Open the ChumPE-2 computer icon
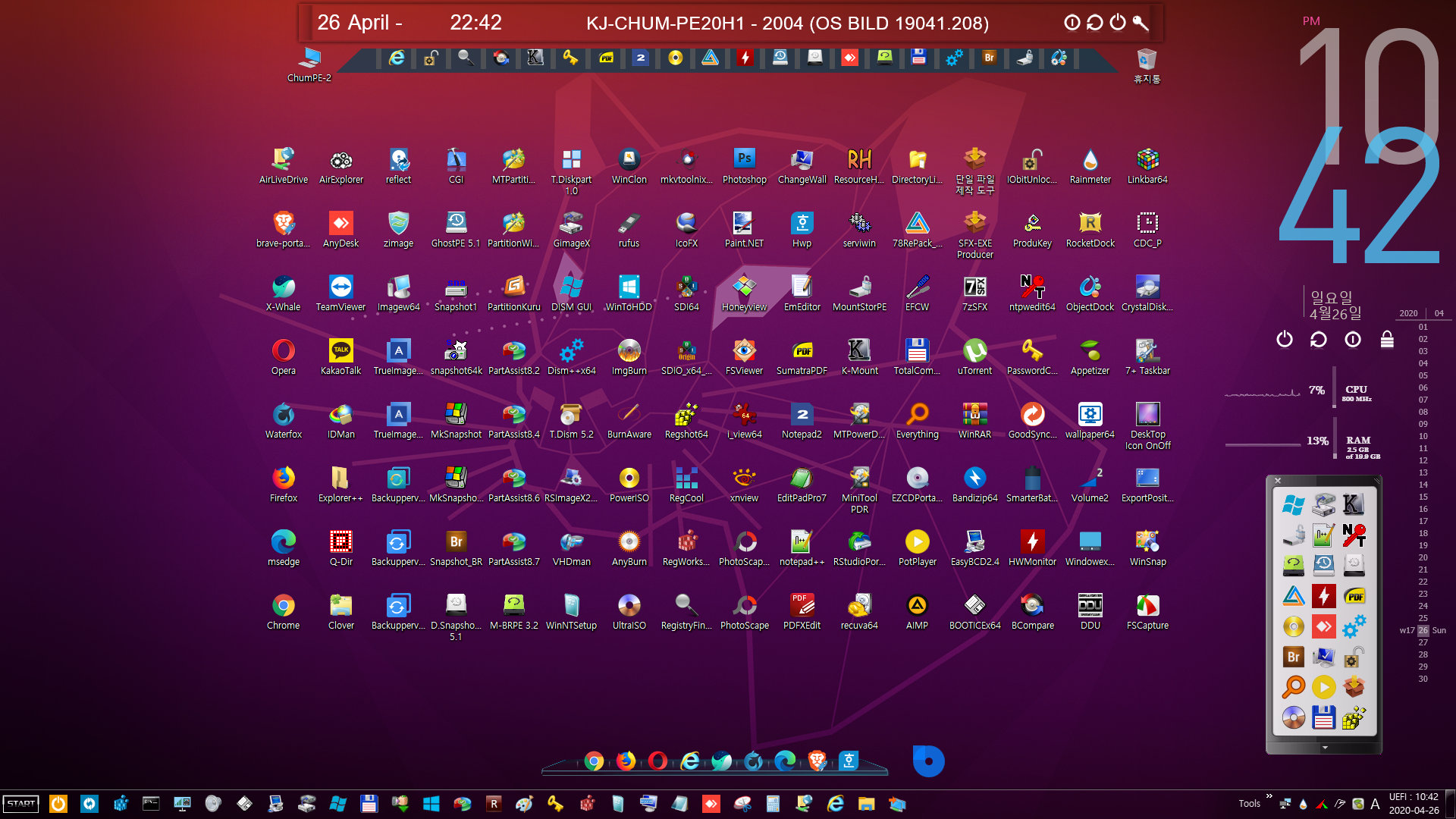The width and height of the screenshot is (1456, 819). pyautogui.click(x=309, y=64)
